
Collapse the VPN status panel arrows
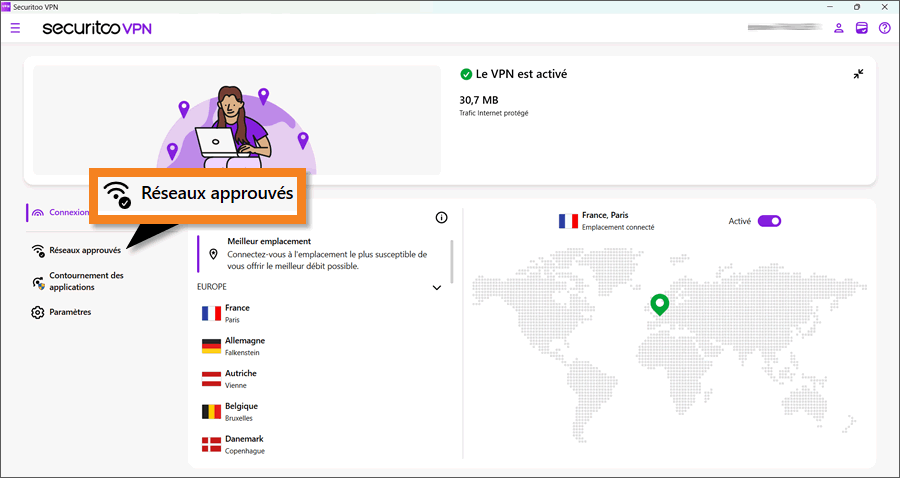point(858,74)
